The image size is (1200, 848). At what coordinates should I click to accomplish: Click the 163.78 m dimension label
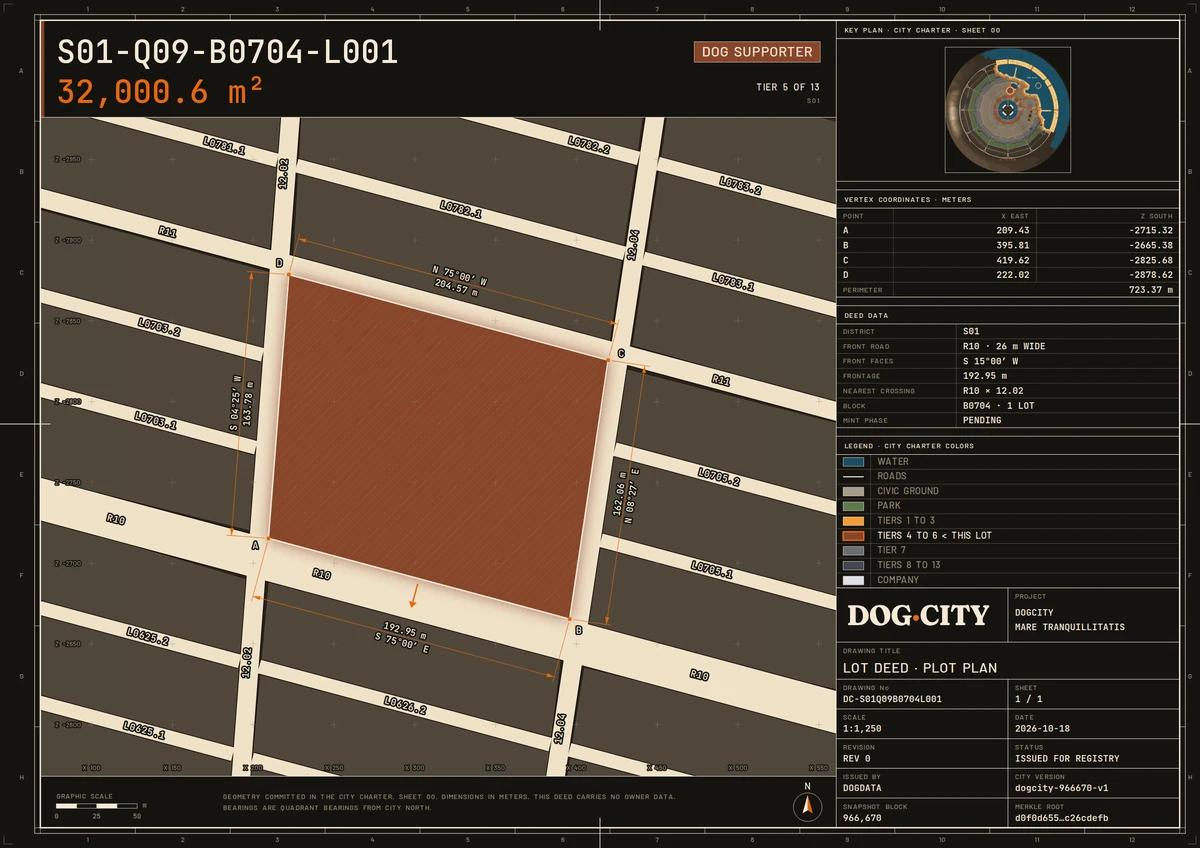coord(246,403)
